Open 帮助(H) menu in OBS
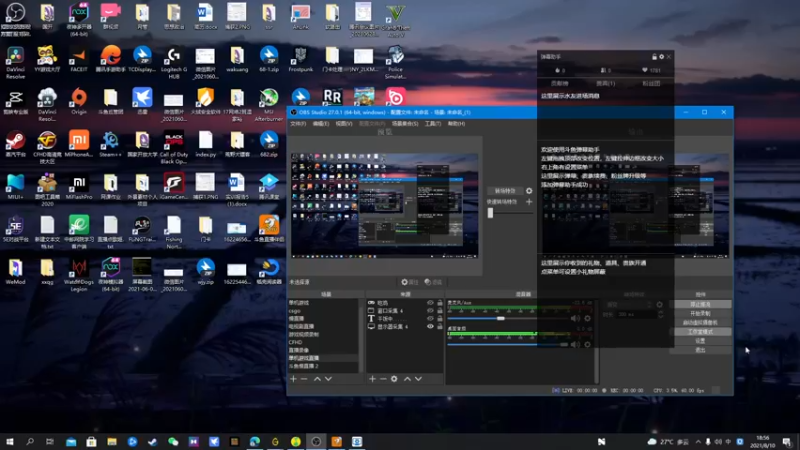This screenshot has height=450, width=800. point(456,123)
